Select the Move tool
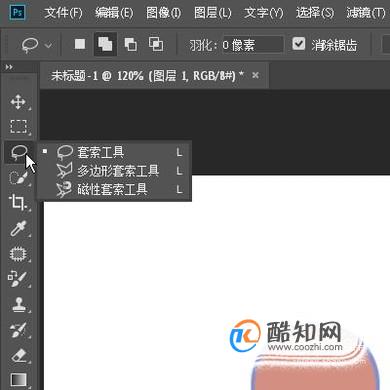This screenshot has height=390, width=390. 18,102
